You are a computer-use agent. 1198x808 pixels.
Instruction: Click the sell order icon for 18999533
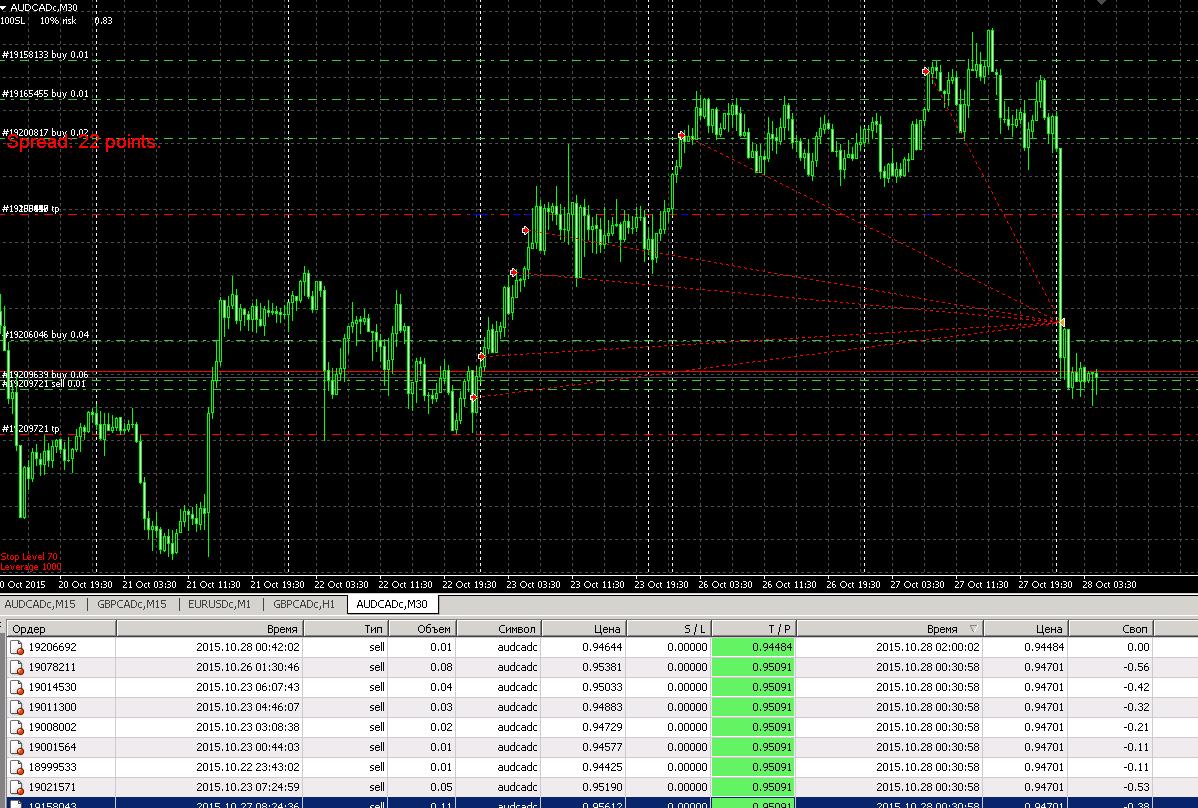pos(17,768)
